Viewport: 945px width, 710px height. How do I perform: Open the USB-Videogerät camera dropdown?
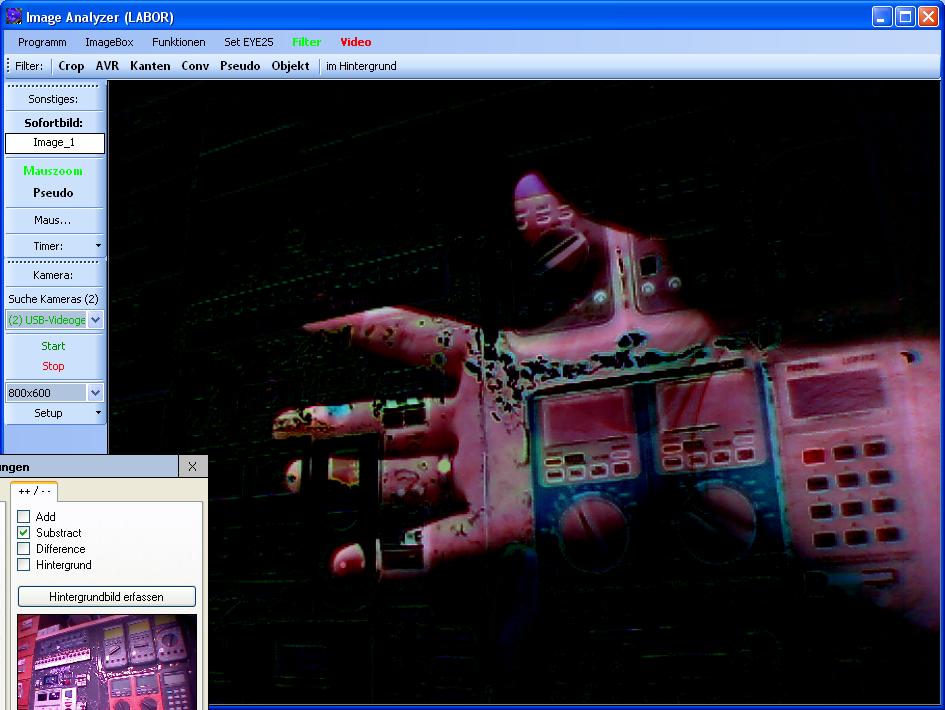point(96,320)
